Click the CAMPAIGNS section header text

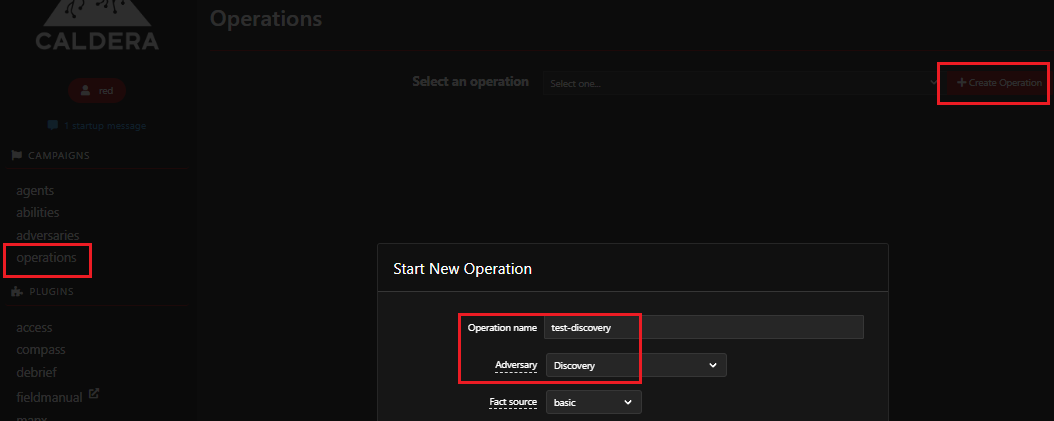pyautogui.click(x=58, y=155)
